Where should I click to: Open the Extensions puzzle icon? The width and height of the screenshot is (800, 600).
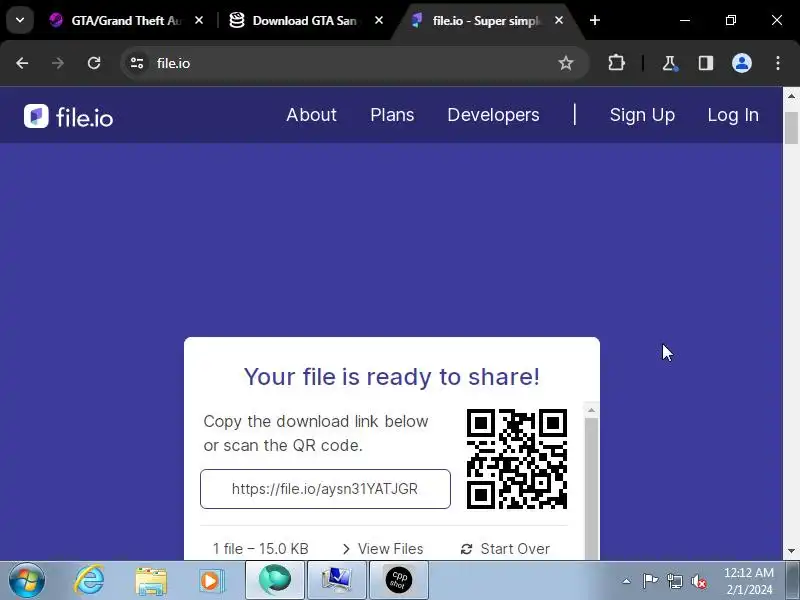616,63
